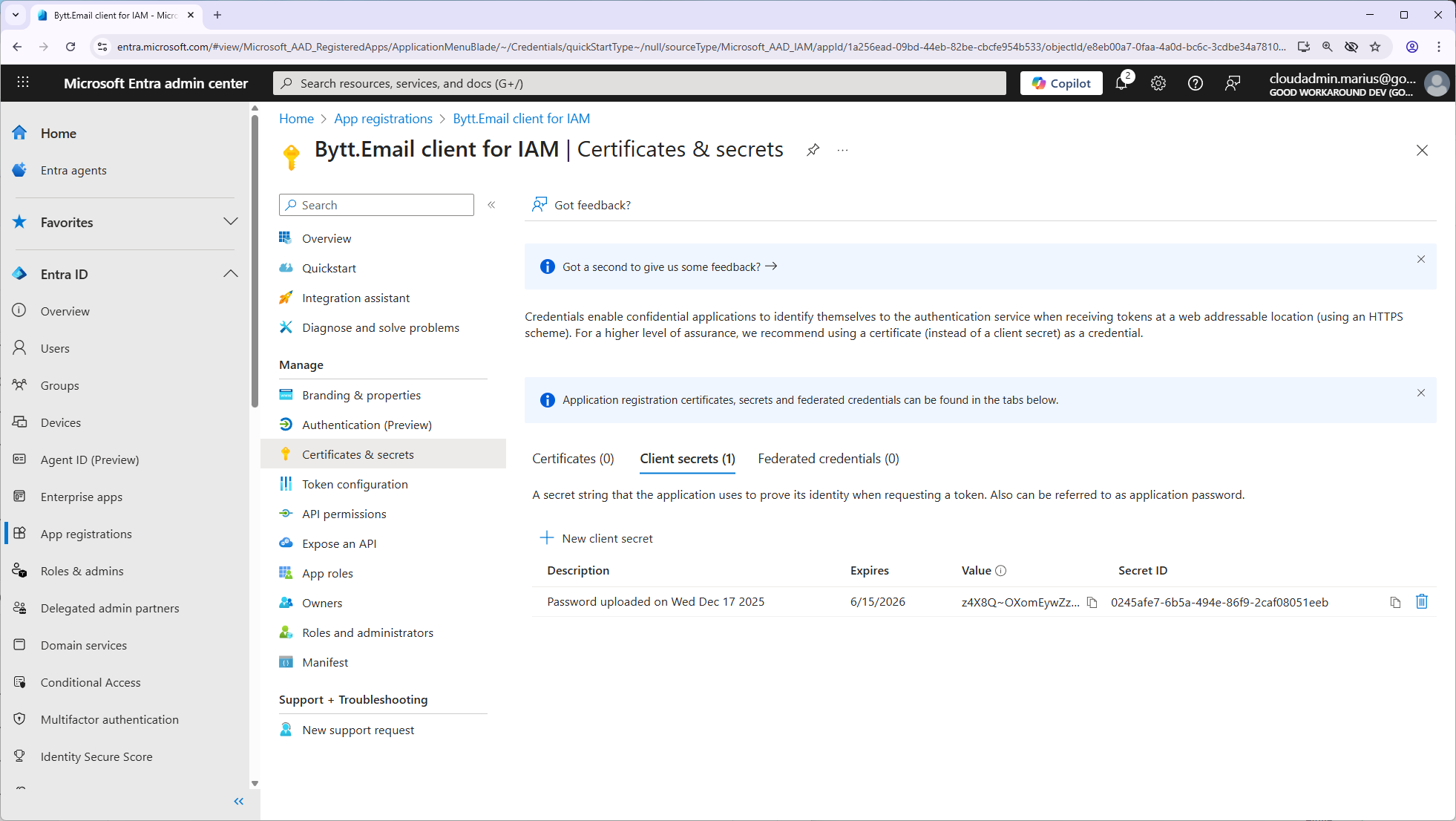Screen dimensions: 1456x821
Task: Open notifications bell in header
Action: [1121, 83]
